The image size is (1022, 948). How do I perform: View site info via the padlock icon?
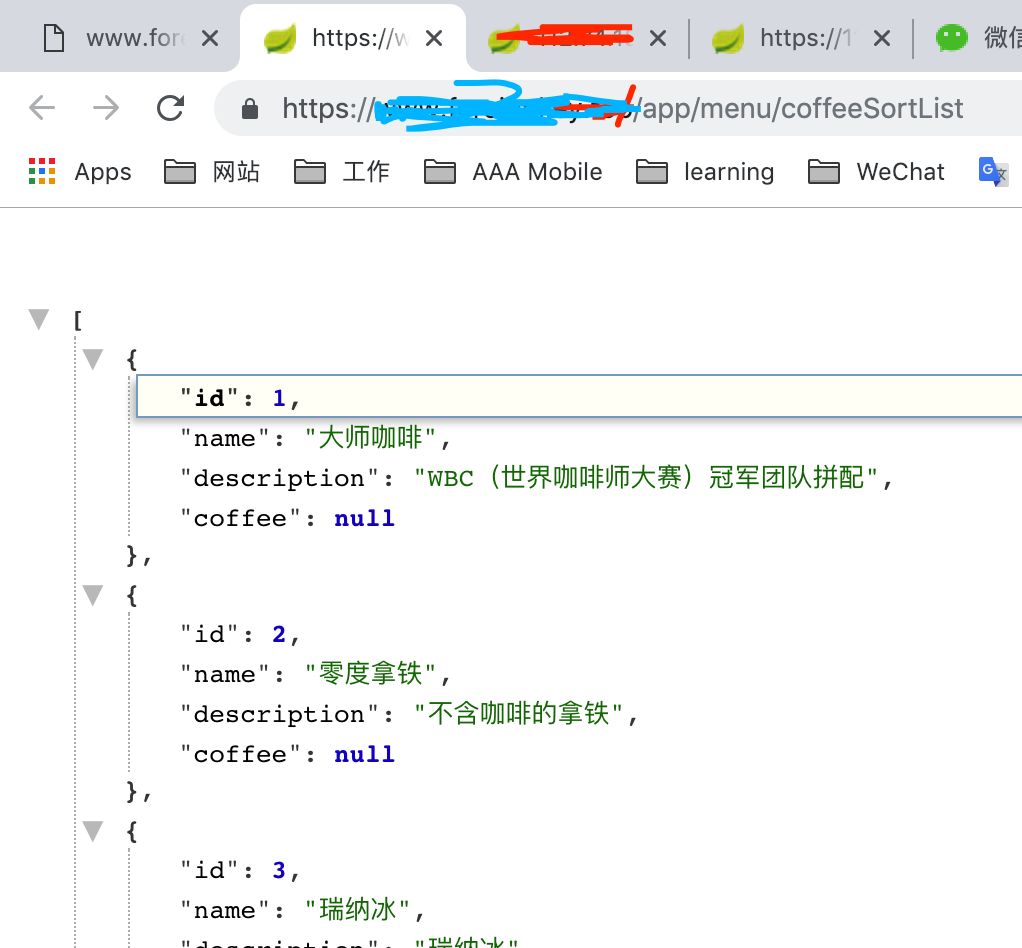tap(250, 108)
